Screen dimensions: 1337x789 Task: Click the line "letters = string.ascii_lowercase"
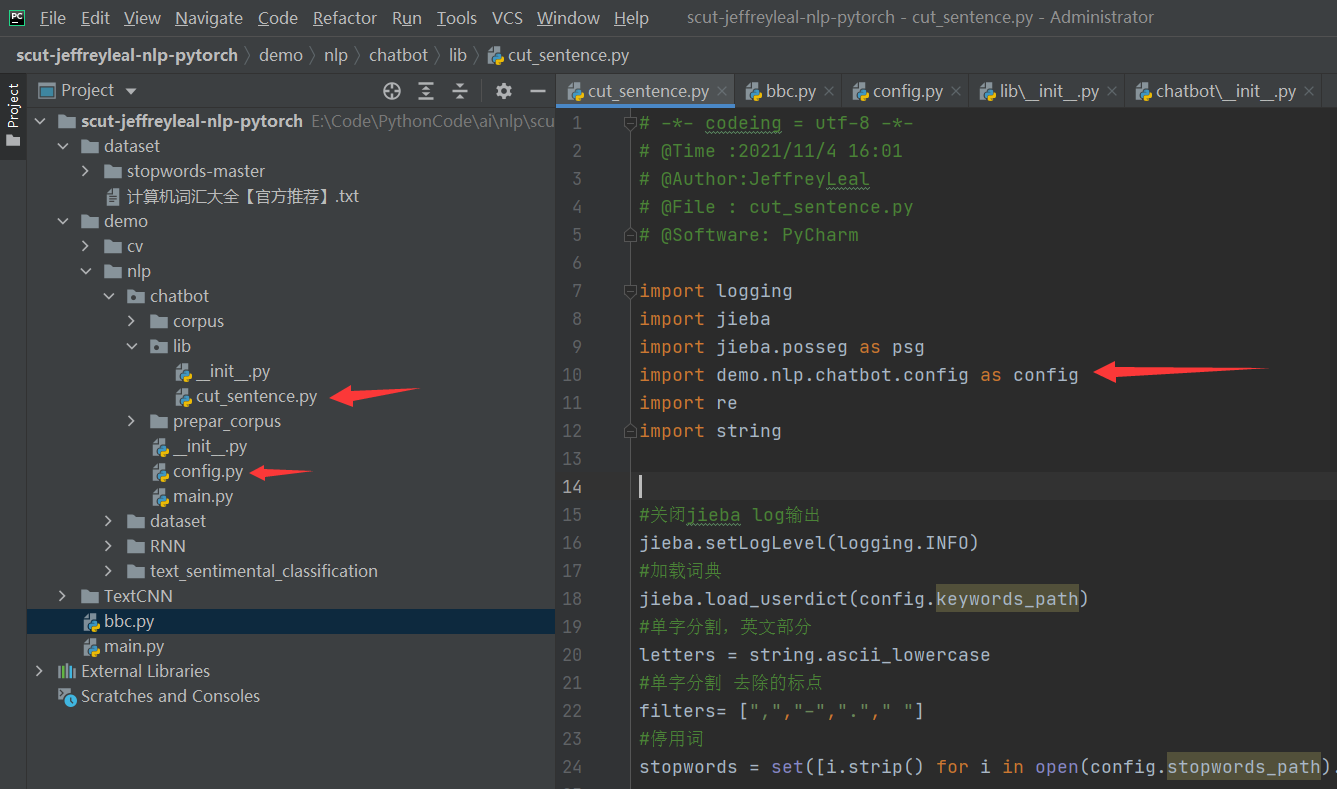click(815, 655)
